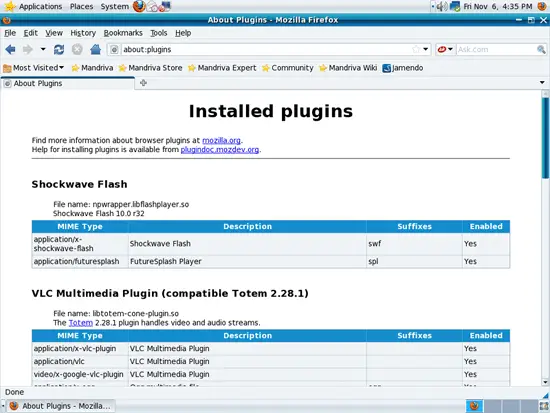Viewport: 550px width, 413px height.
Task: Expand the back/forward history dropdown arrow
Action: (43, 49)
